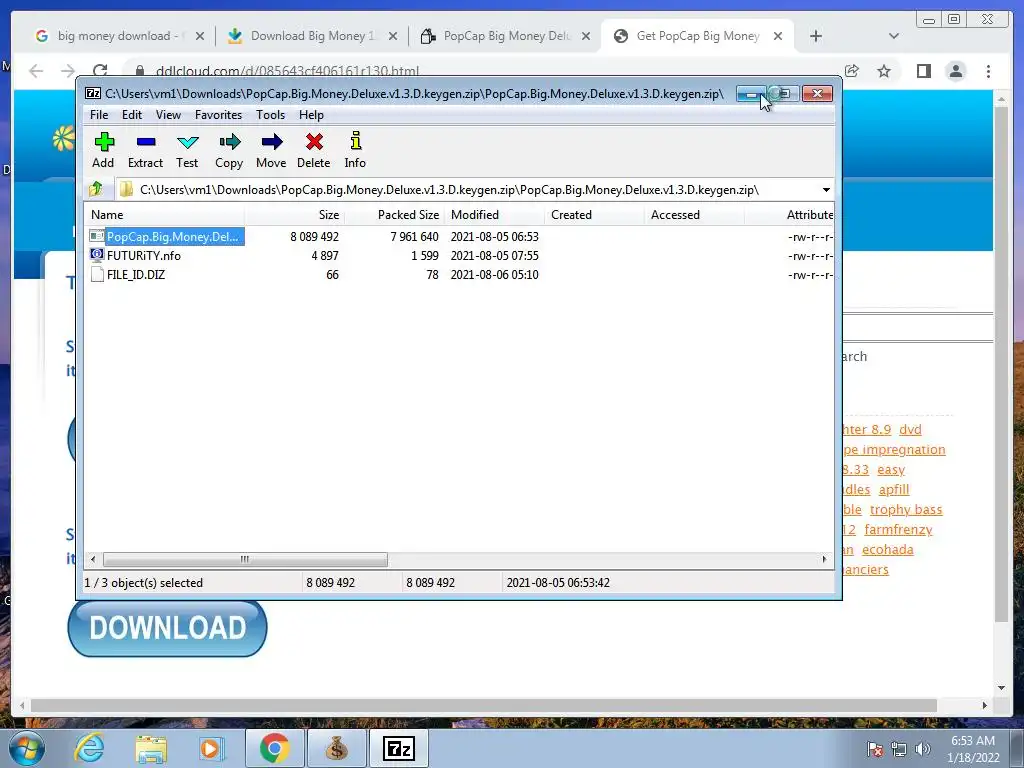Bookmark this page with the star icon
1024x768 pixels.
(x=884, y=71)
